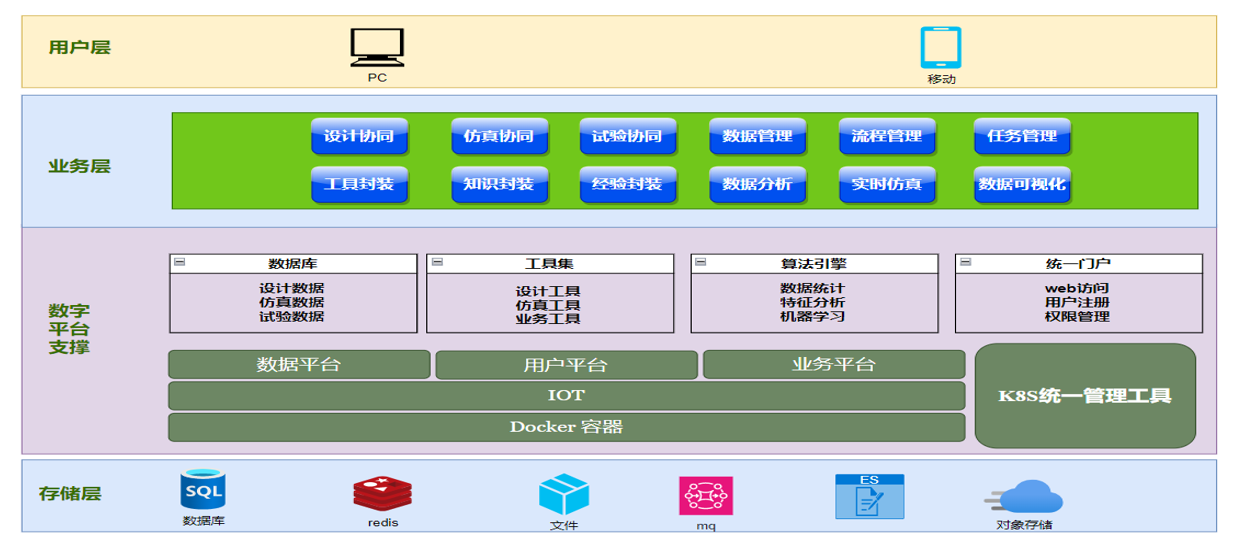Click the SQL database icon
This screenshot has height=545, width=1238.
203,490
